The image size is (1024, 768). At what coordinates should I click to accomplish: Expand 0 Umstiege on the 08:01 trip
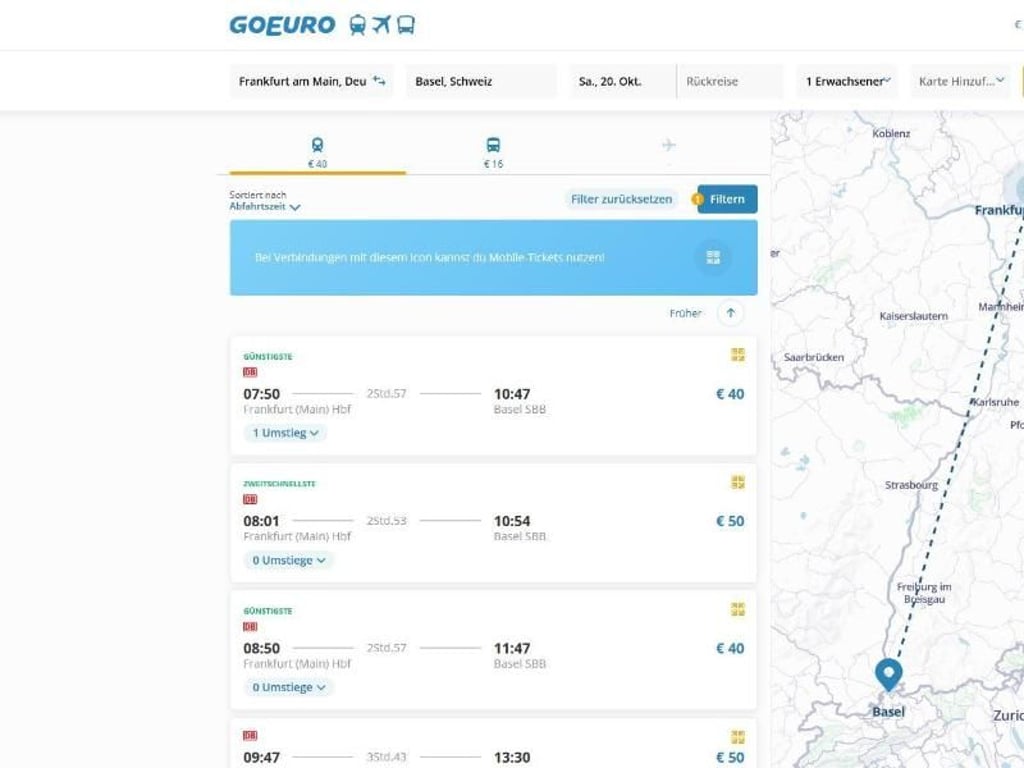point(289,560)
